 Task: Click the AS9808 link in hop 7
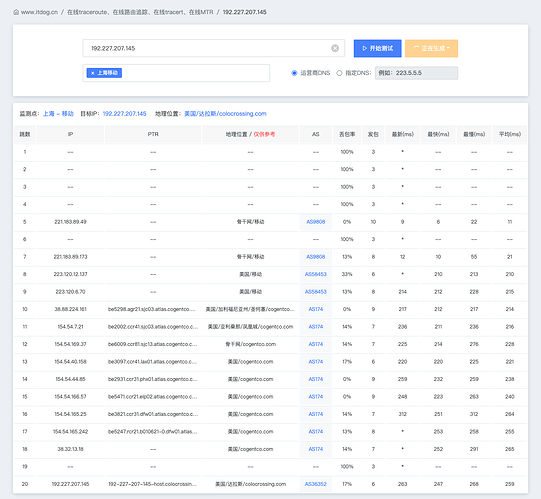point(316,257)
